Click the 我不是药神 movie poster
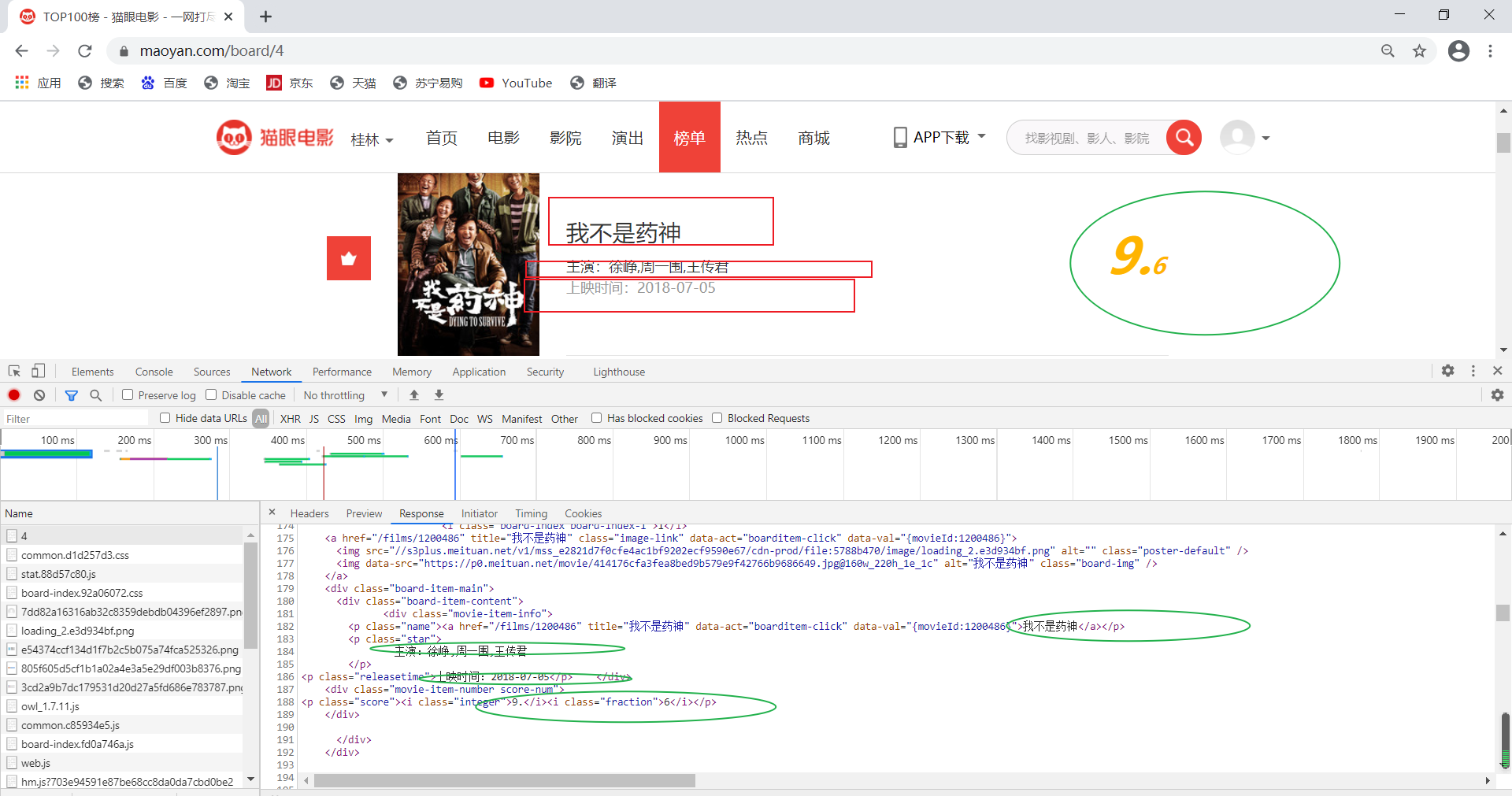This screenshot has width=1512, height=796. (469, 265)
